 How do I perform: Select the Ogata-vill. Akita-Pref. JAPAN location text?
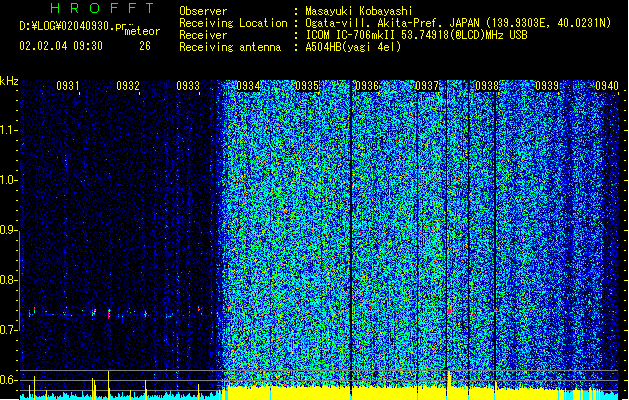(x=458, y=23)
